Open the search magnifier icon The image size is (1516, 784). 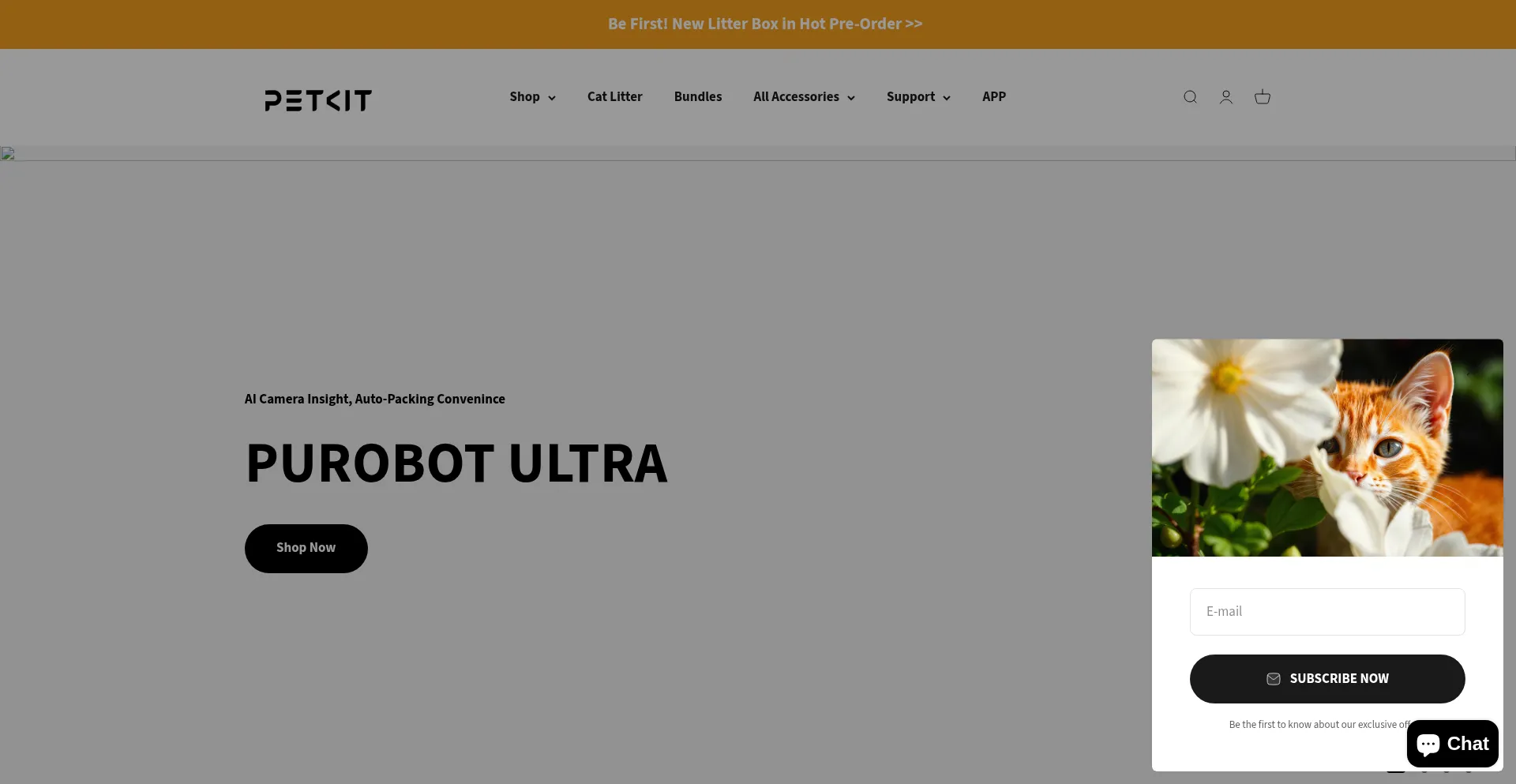point(1190,97)
